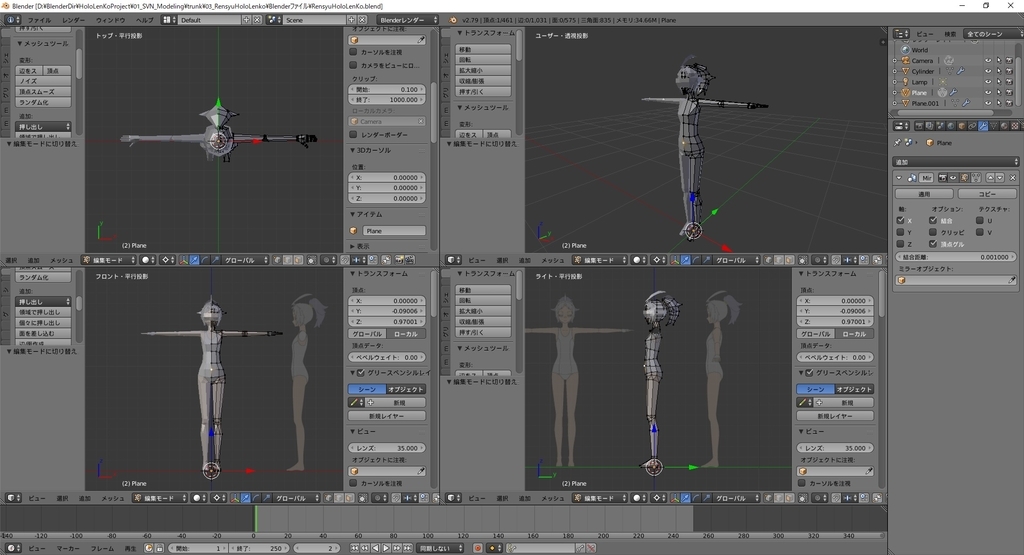Delete the Default screen layout
The image size is (1024, 555).
[257, 20]
